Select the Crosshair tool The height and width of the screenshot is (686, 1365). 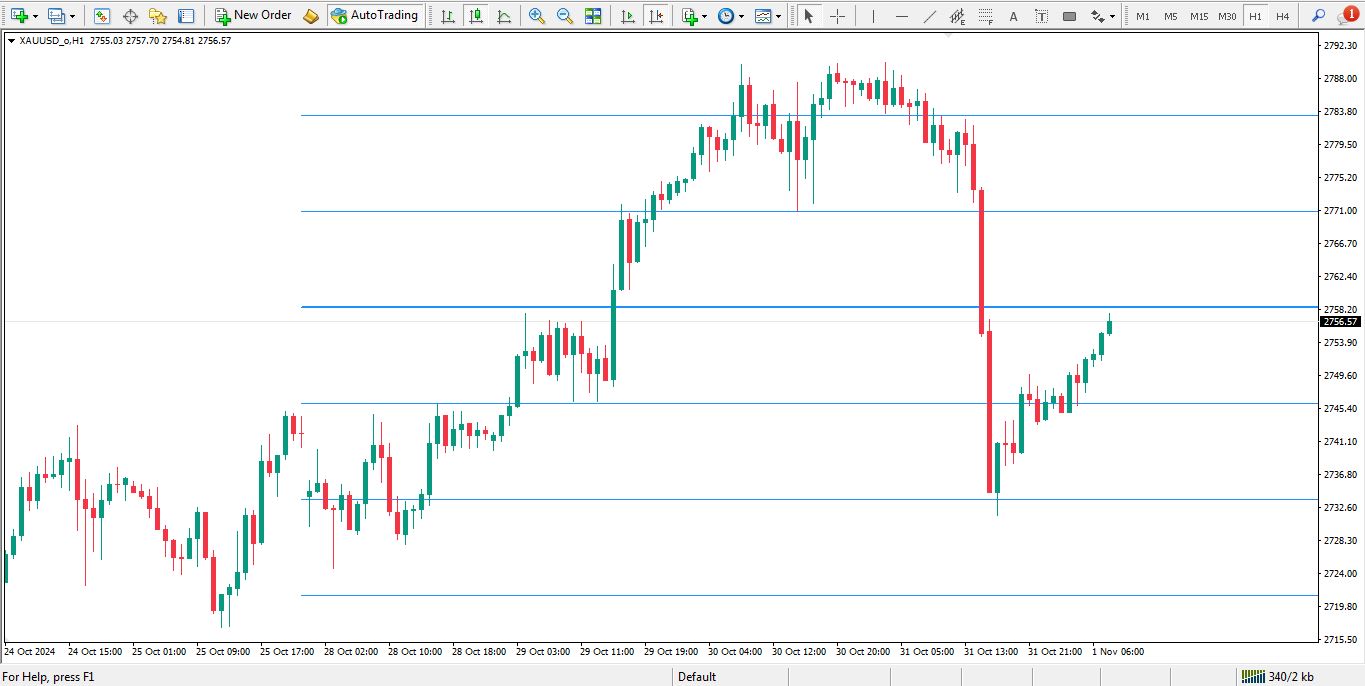click(x=837, y=16)
